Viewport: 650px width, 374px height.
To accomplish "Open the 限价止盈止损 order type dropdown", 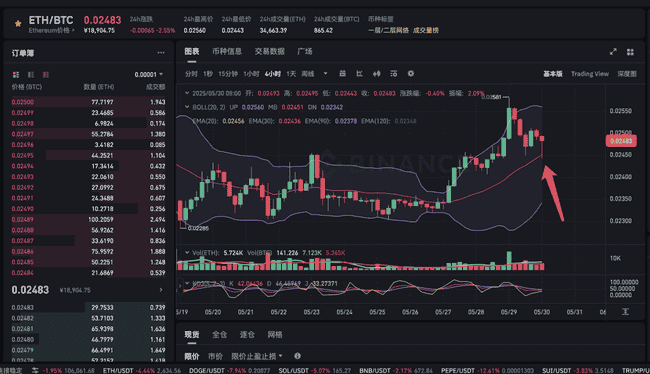I will pyautogui.click(x=257, y=356).
